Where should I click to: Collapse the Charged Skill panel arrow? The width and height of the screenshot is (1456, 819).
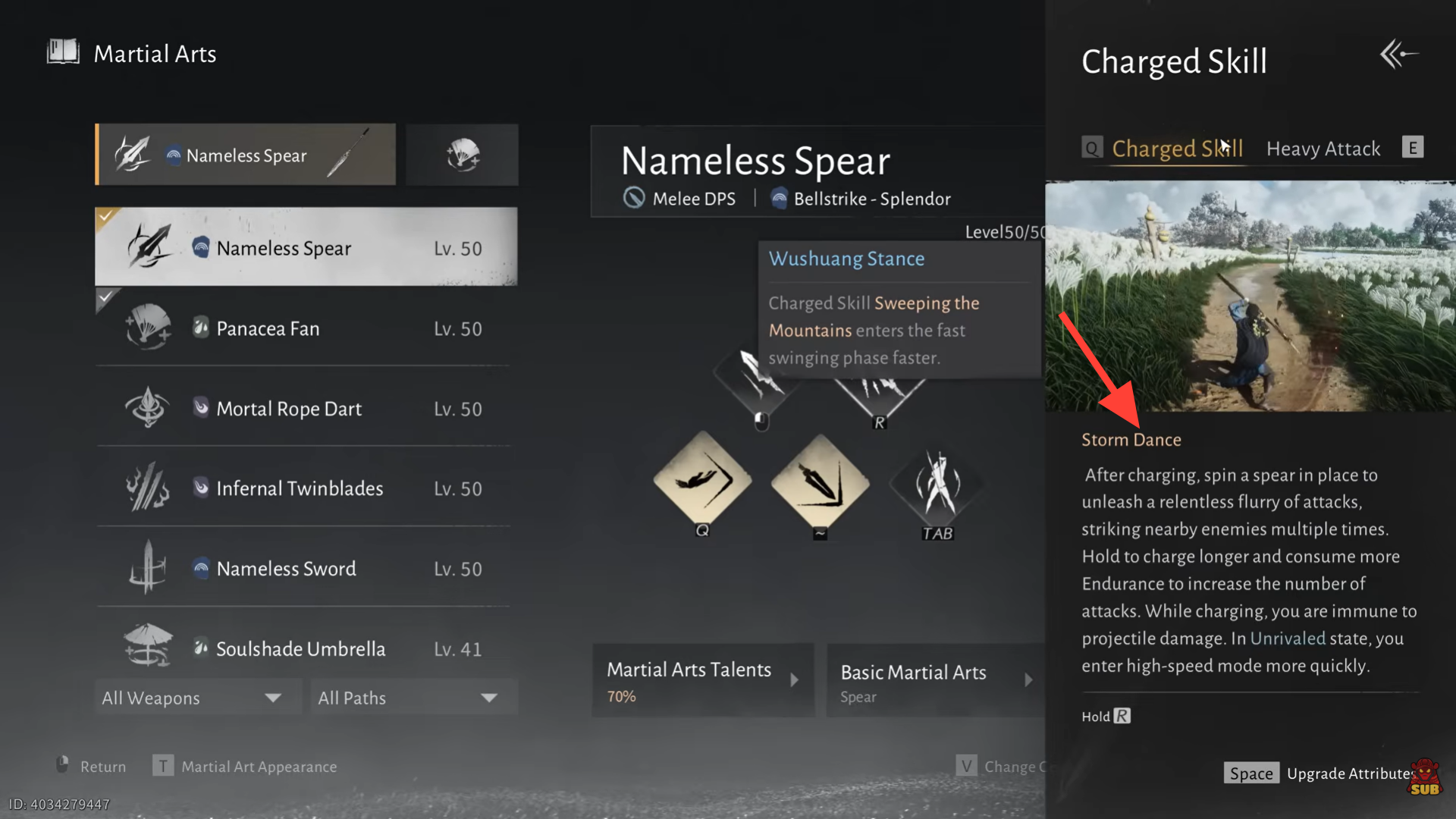[x=1398, y=55]
